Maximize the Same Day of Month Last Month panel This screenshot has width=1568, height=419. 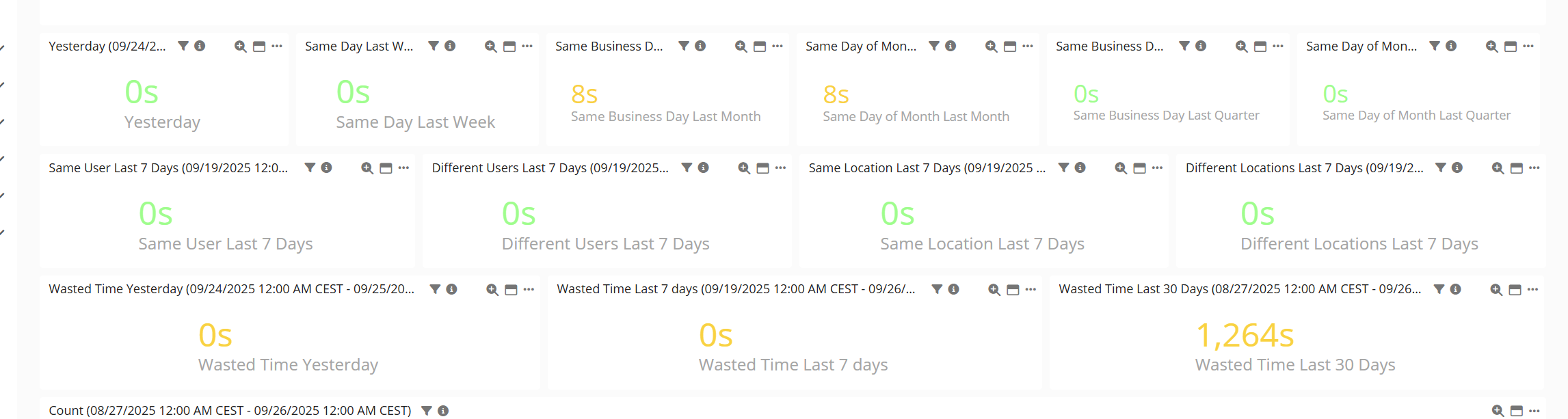point(1010,46)
